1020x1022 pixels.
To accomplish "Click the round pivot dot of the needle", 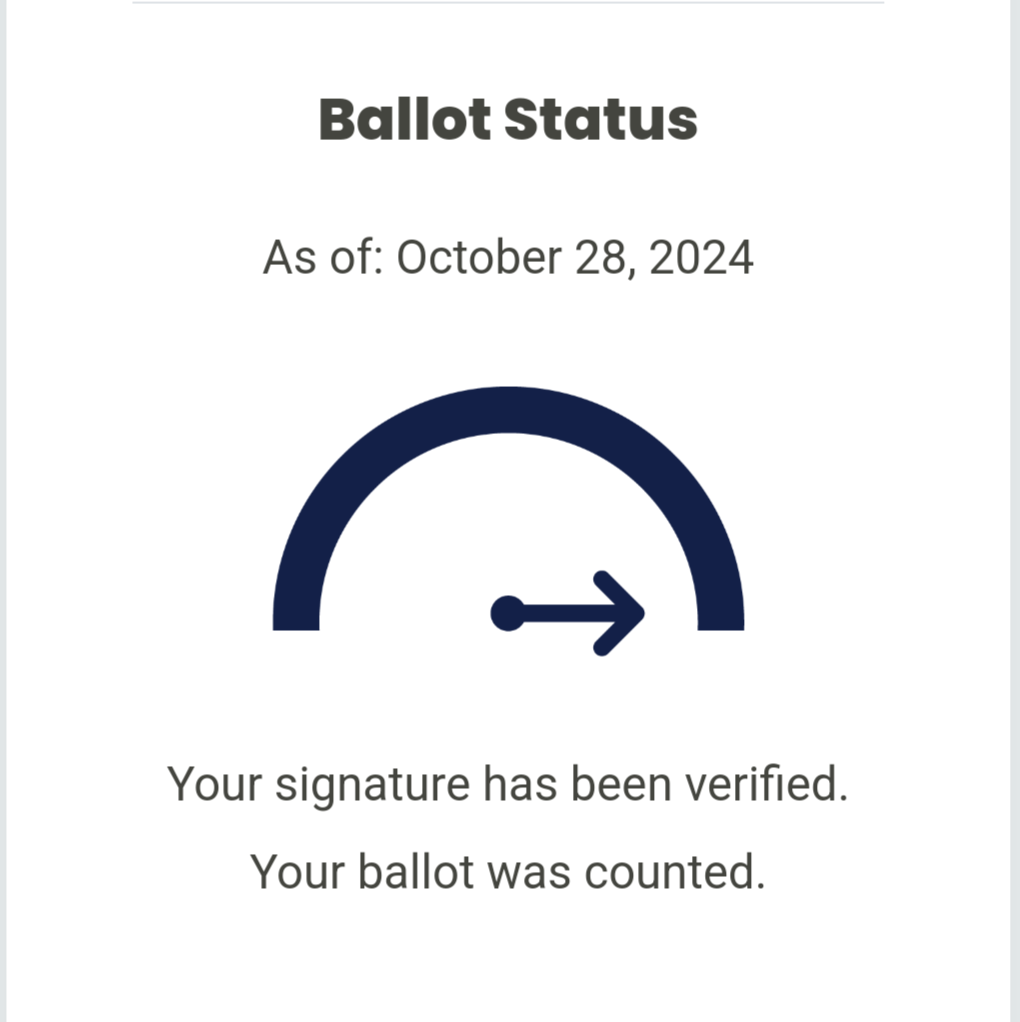I will [508, 613].
